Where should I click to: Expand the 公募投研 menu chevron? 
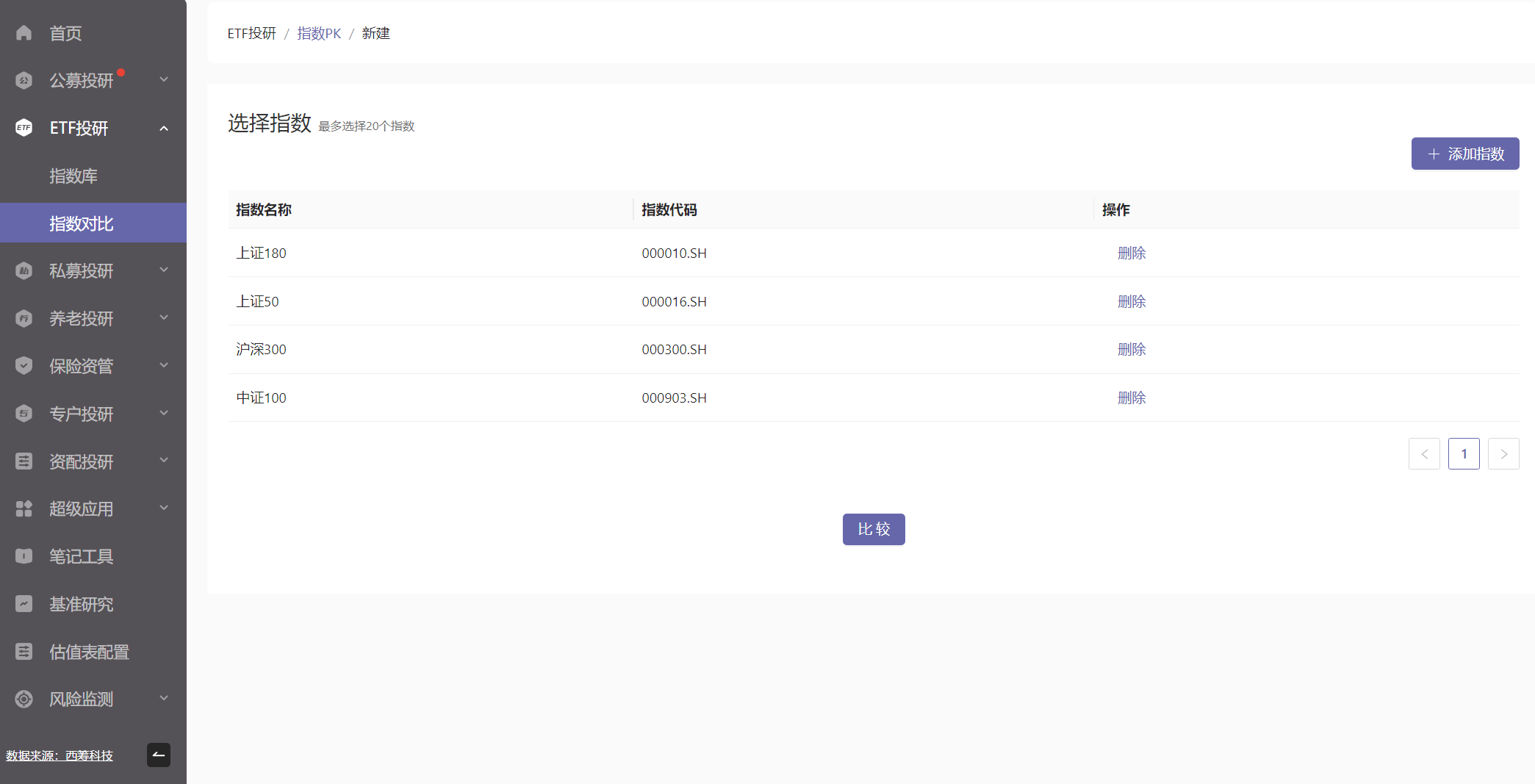pos(164,80)
